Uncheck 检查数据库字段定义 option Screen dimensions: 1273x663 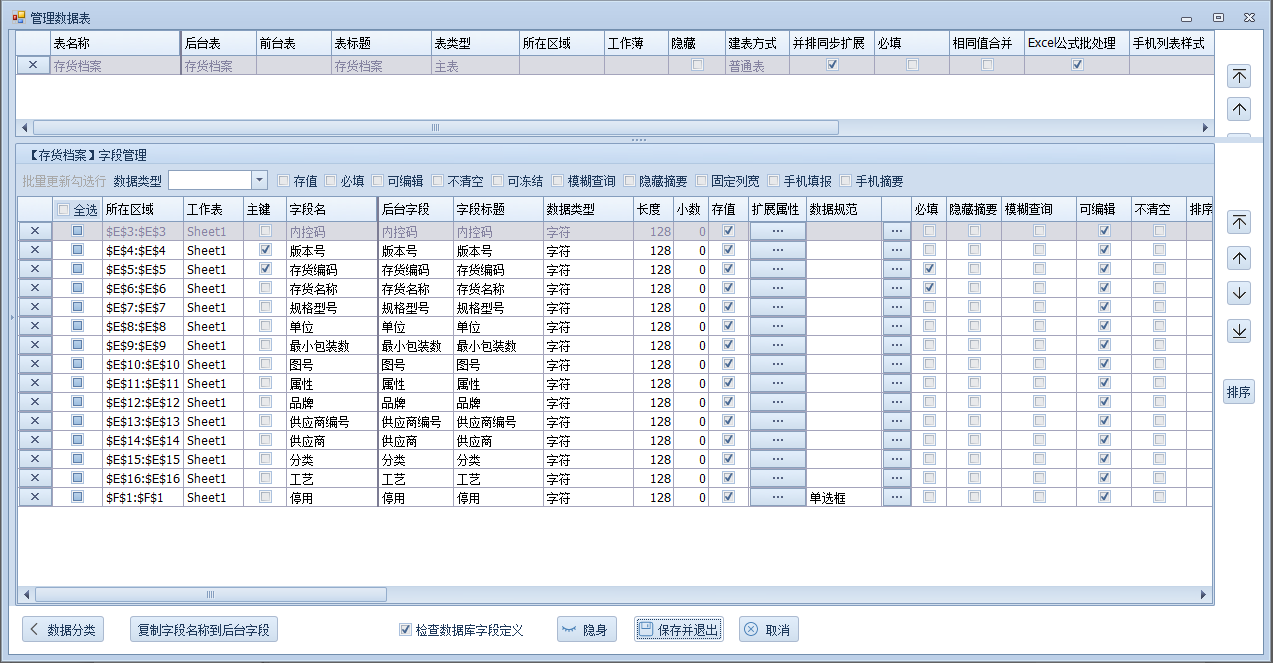(x=405, y=630)
